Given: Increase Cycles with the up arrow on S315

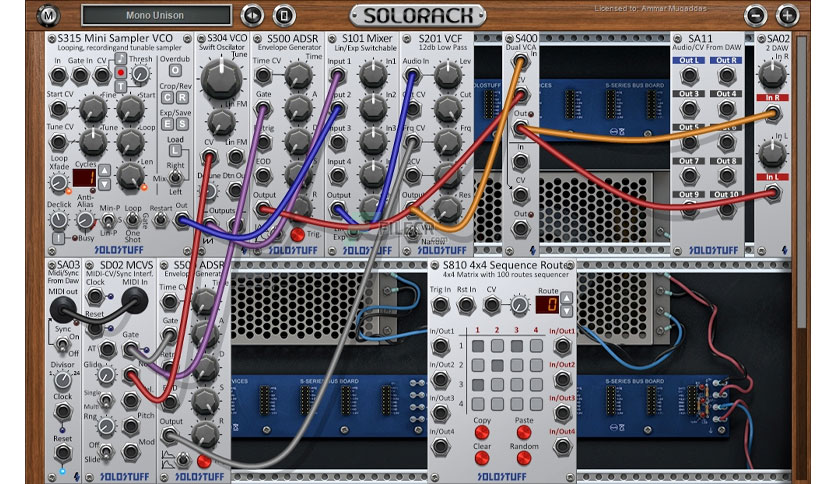Looking at the screenshot, I should pos(104,171).
